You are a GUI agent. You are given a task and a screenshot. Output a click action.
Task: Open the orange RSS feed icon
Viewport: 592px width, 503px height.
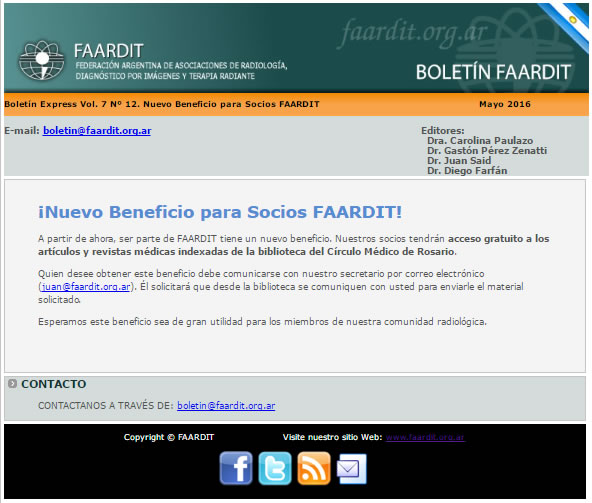click(x=314, y=468)
